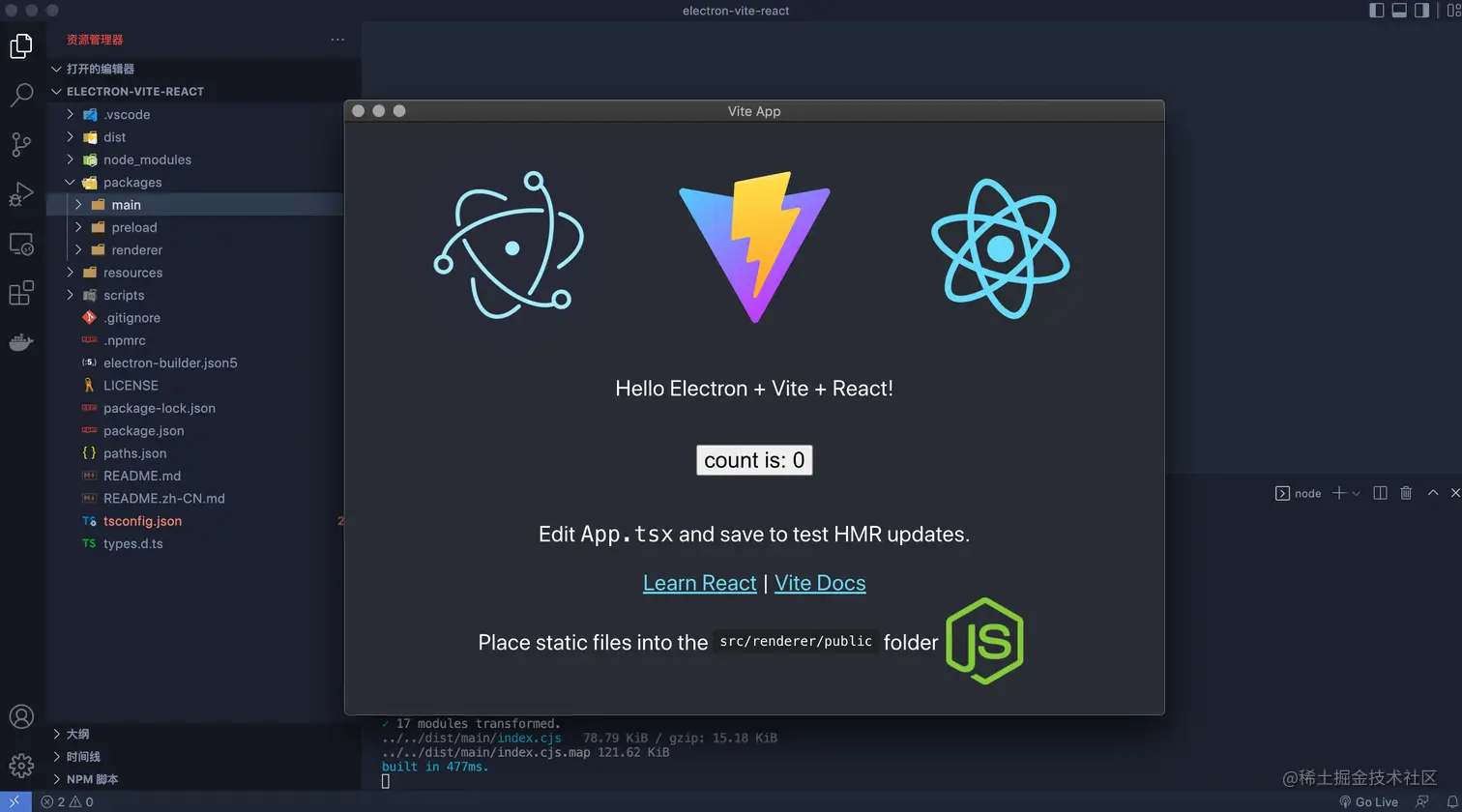Expand the scripts folder
The image size is (1462, 812).
(195, 295)
